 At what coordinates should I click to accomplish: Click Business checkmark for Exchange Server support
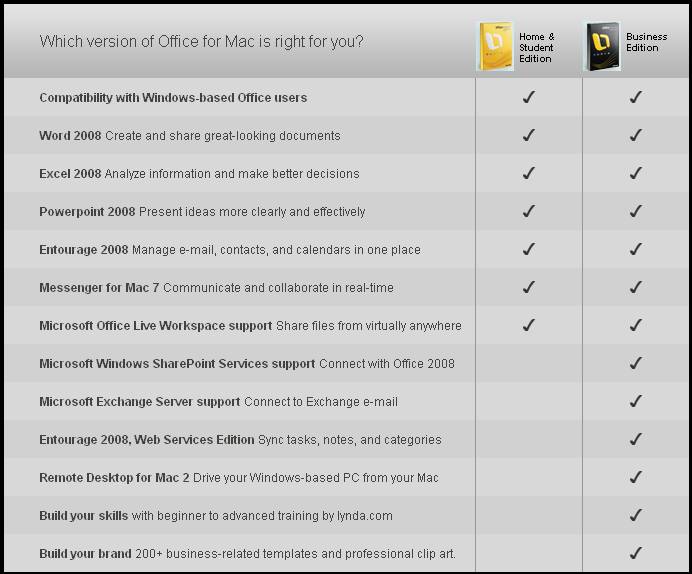click(x=636, y=401)
